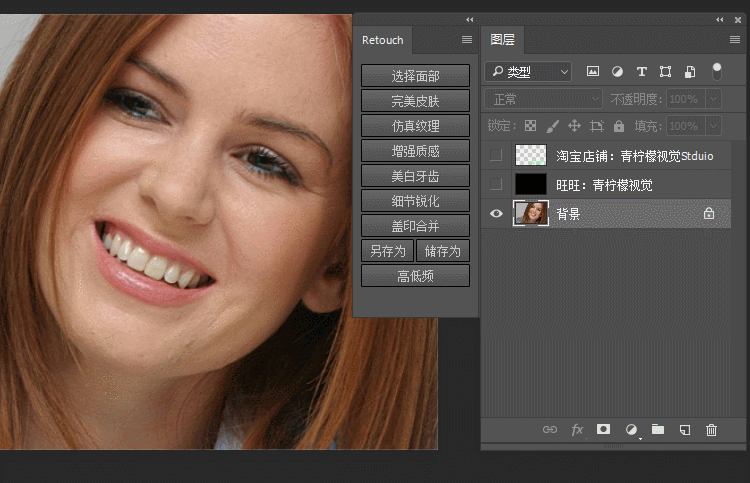Add a layer mask
The height and width of the screenshot is (483, 750).
click(x=603, y=429)
